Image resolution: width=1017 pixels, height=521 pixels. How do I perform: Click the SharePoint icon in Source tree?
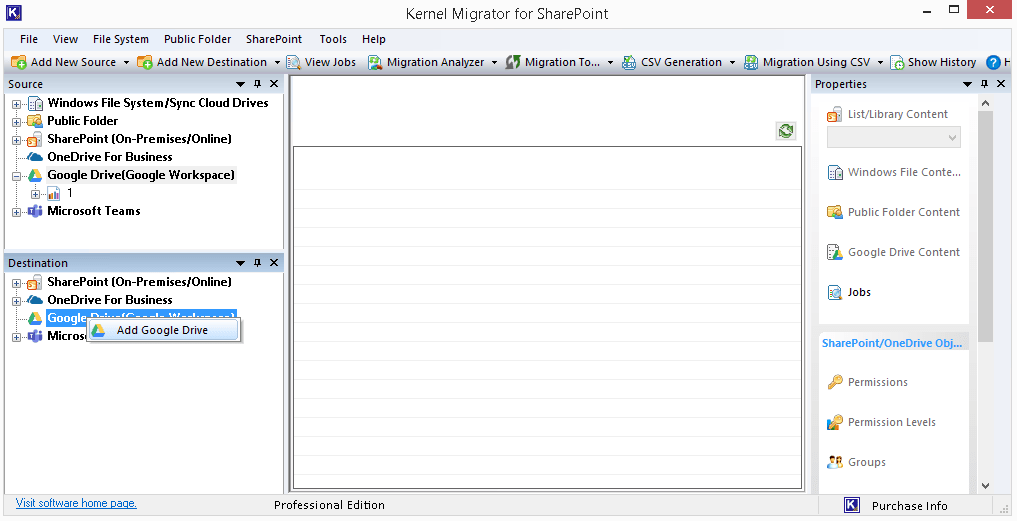[35, 139]
